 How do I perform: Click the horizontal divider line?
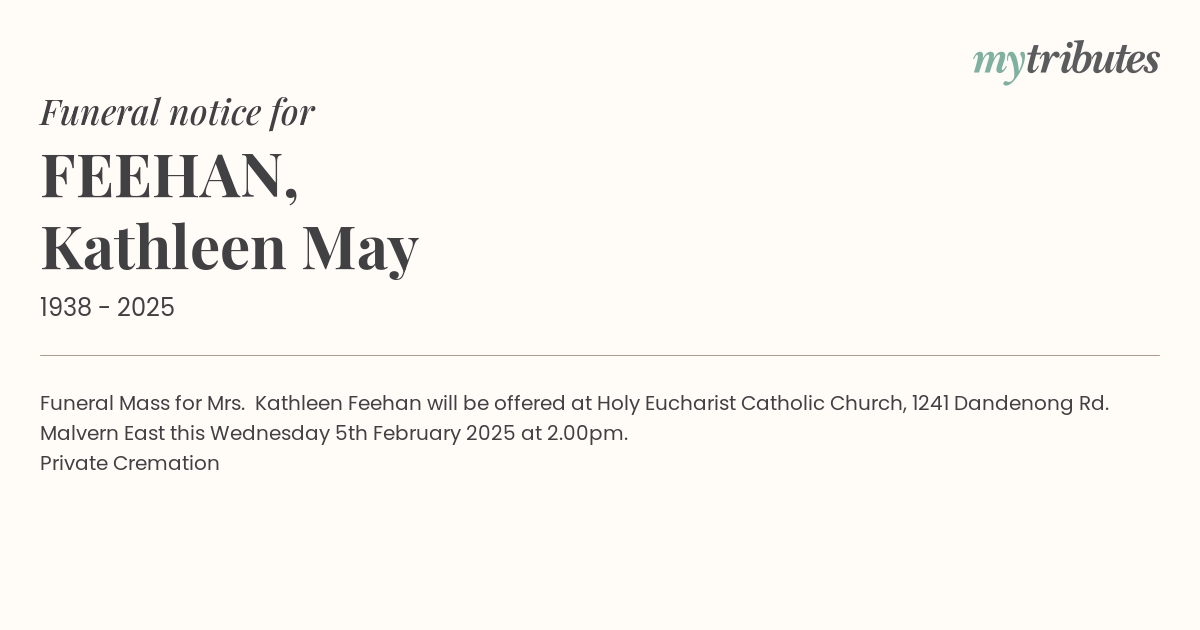600,355
